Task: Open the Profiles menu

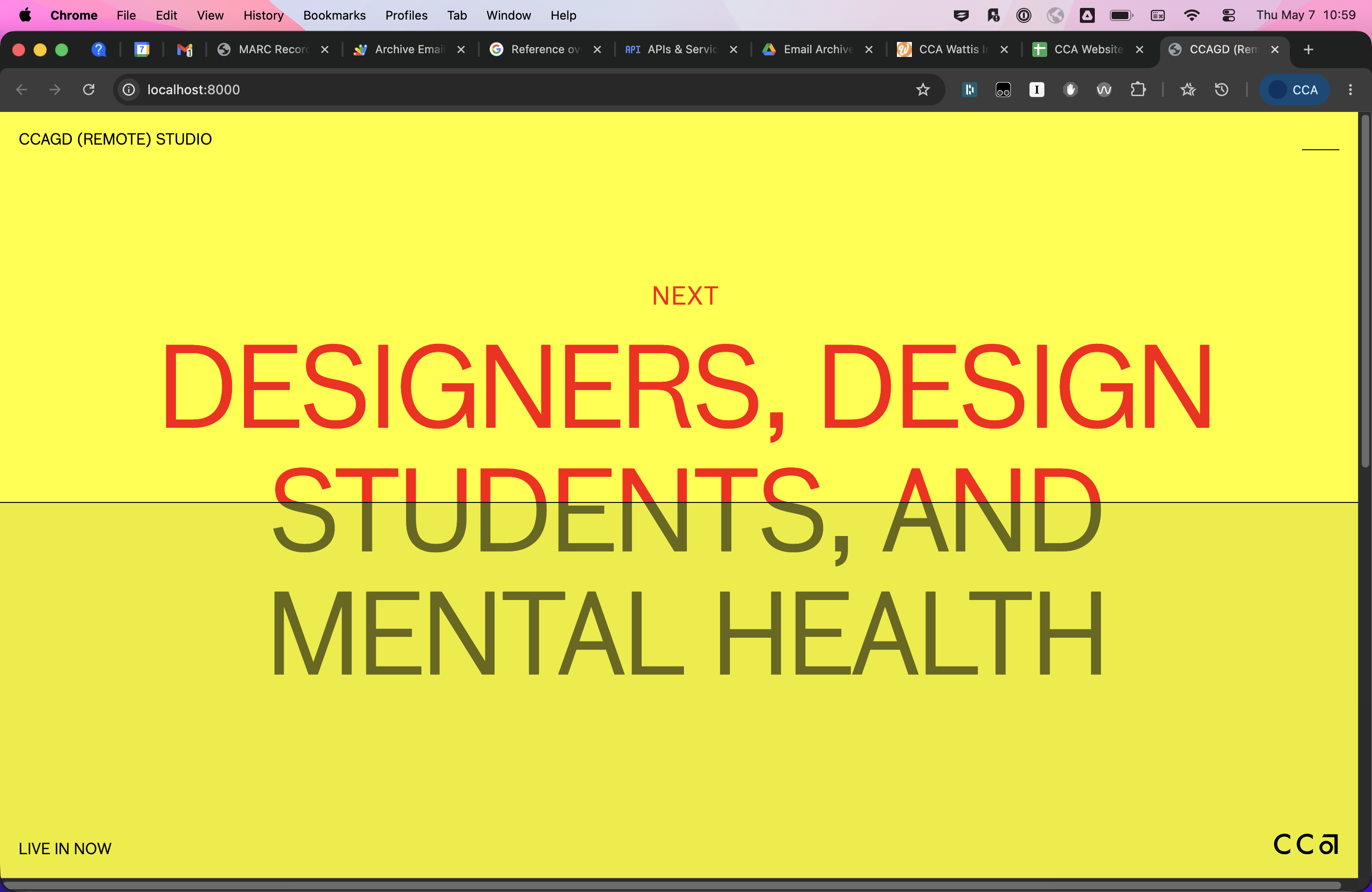Action: pos(406,15)
